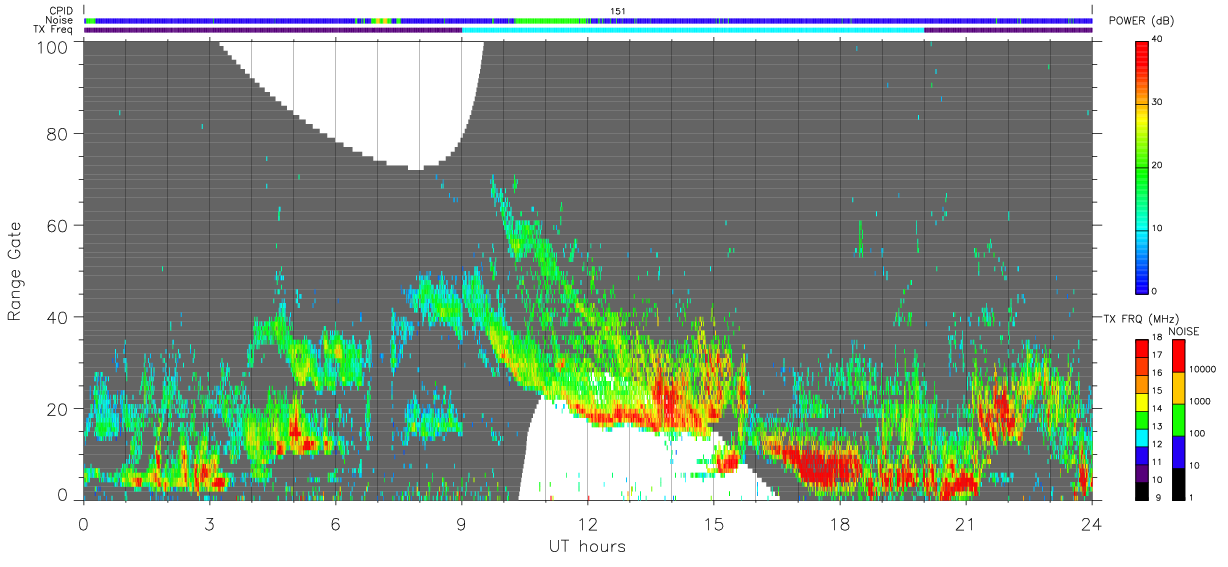This screenshot has width=1228, height=567.
Task: Click the Range Gate axis tick '40'
Action: (x=58, y=317)
